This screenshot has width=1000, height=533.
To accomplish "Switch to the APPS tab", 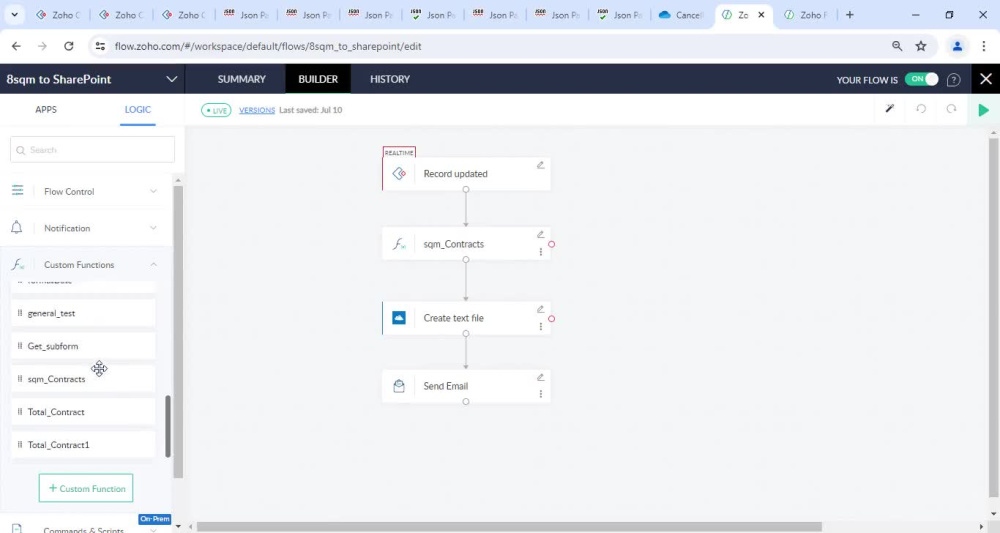I will point(46,110).
